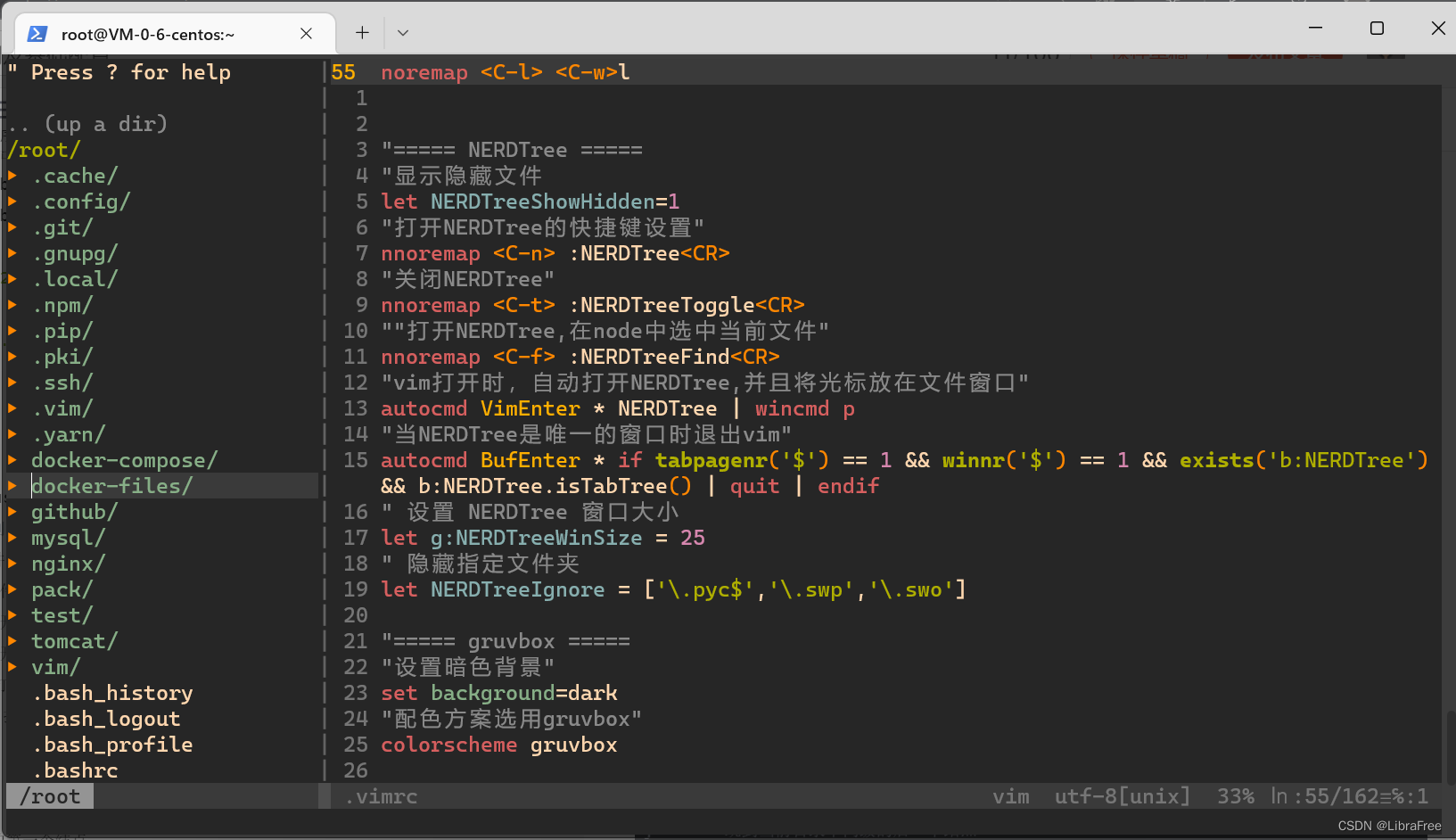
Task: Open the .bash_profile file
Action: click(x=112, y=745)
